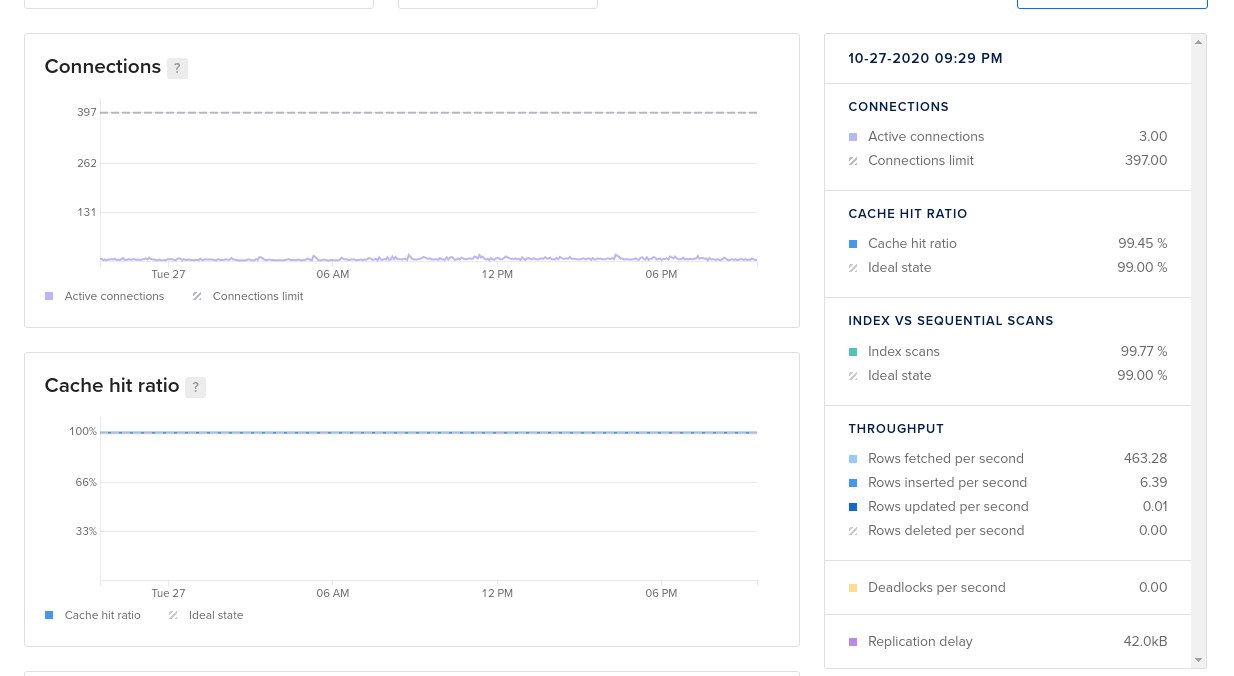Open the Connections chart help icon
Screen dimensions: 1234x676
pyautogui.click(x=177, y=68)
